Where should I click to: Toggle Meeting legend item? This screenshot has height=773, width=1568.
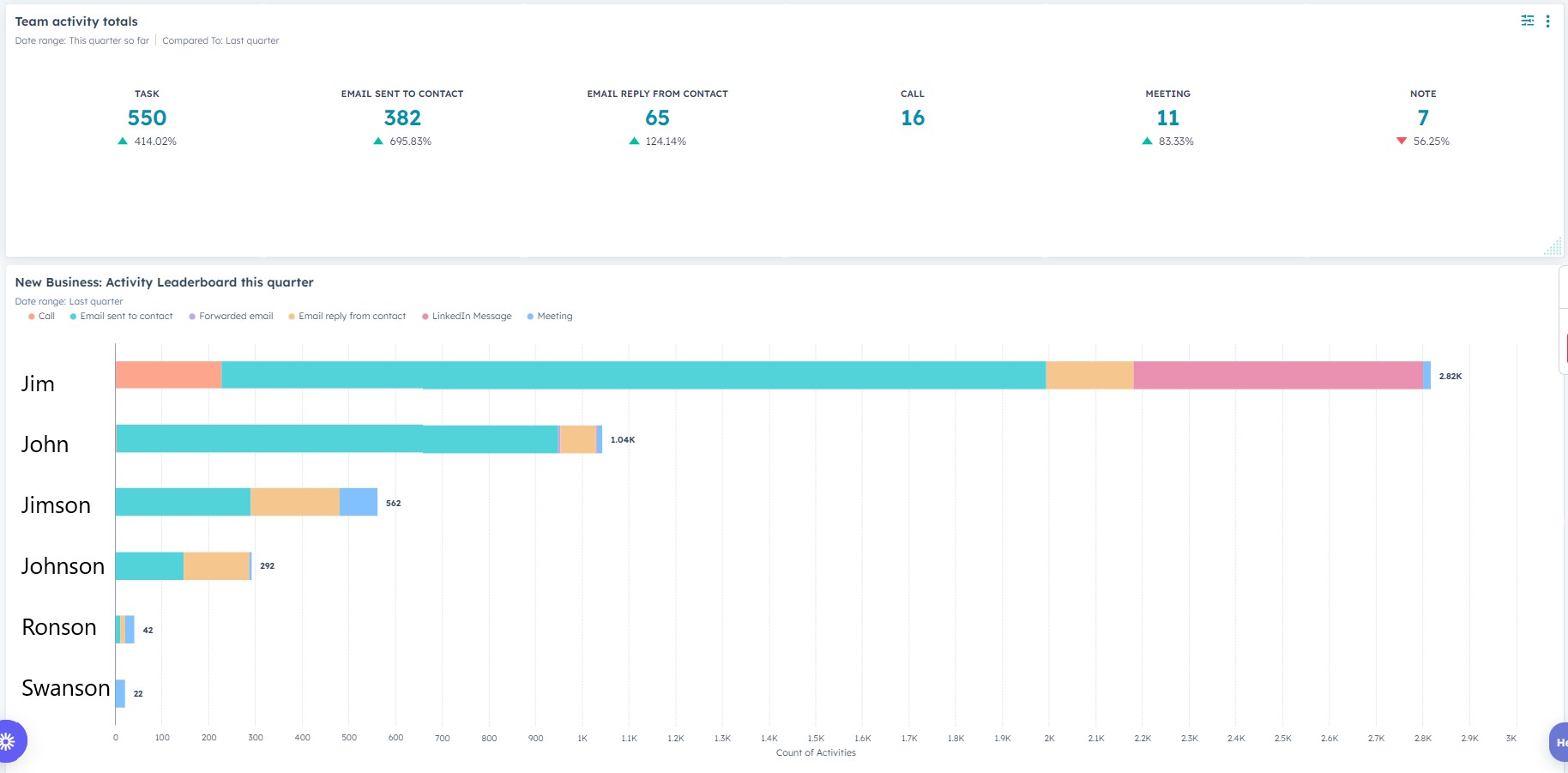tap(549, 317)
